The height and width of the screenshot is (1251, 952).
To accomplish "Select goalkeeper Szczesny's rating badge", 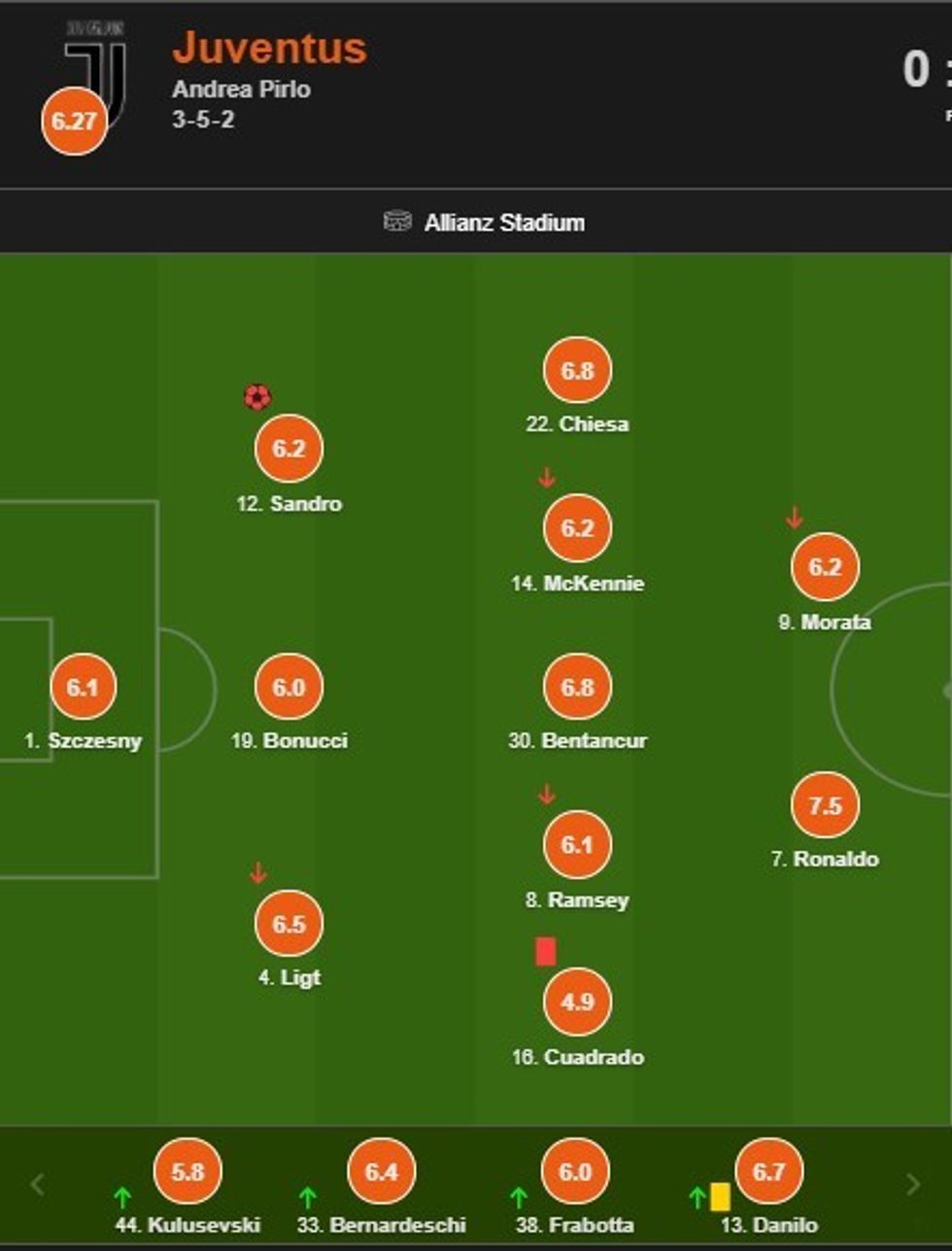I will point(83,687).
